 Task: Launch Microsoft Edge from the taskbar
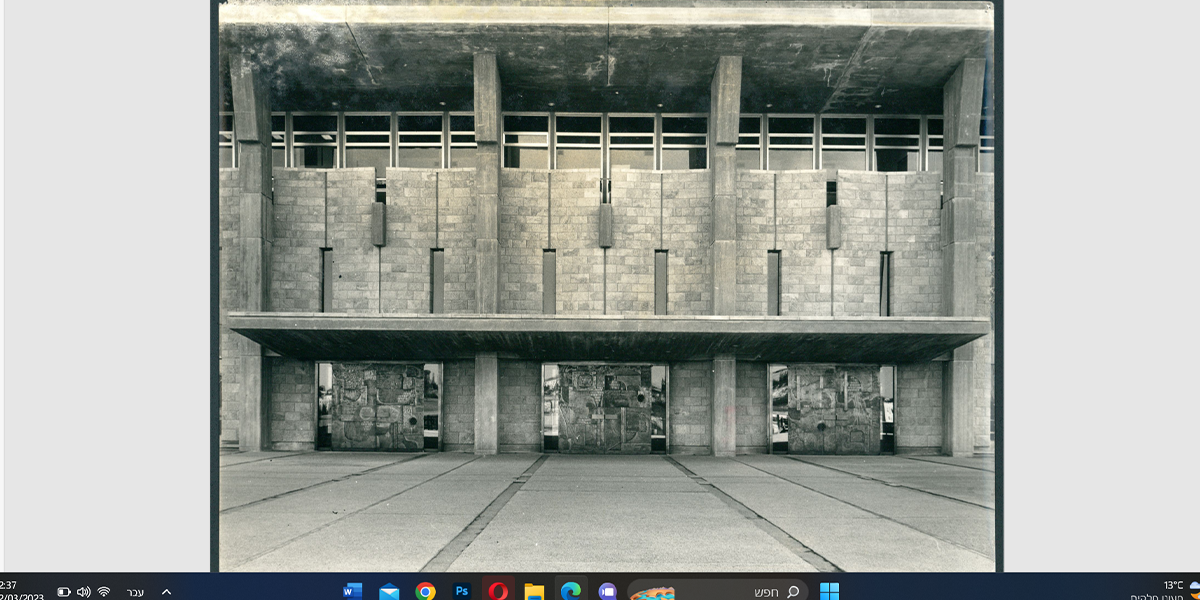(571, 591)
